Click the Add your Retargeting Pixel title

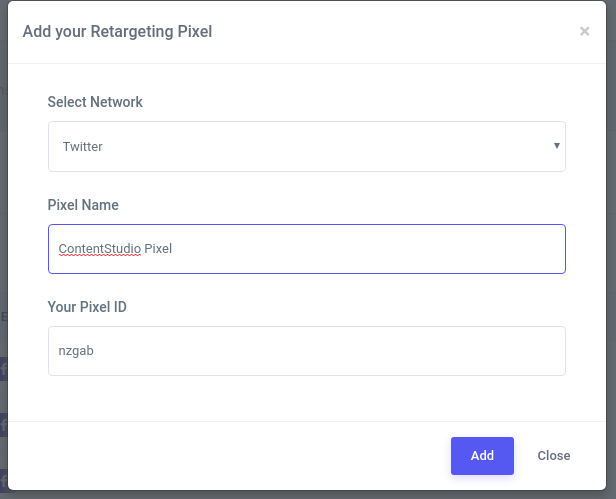117,31
